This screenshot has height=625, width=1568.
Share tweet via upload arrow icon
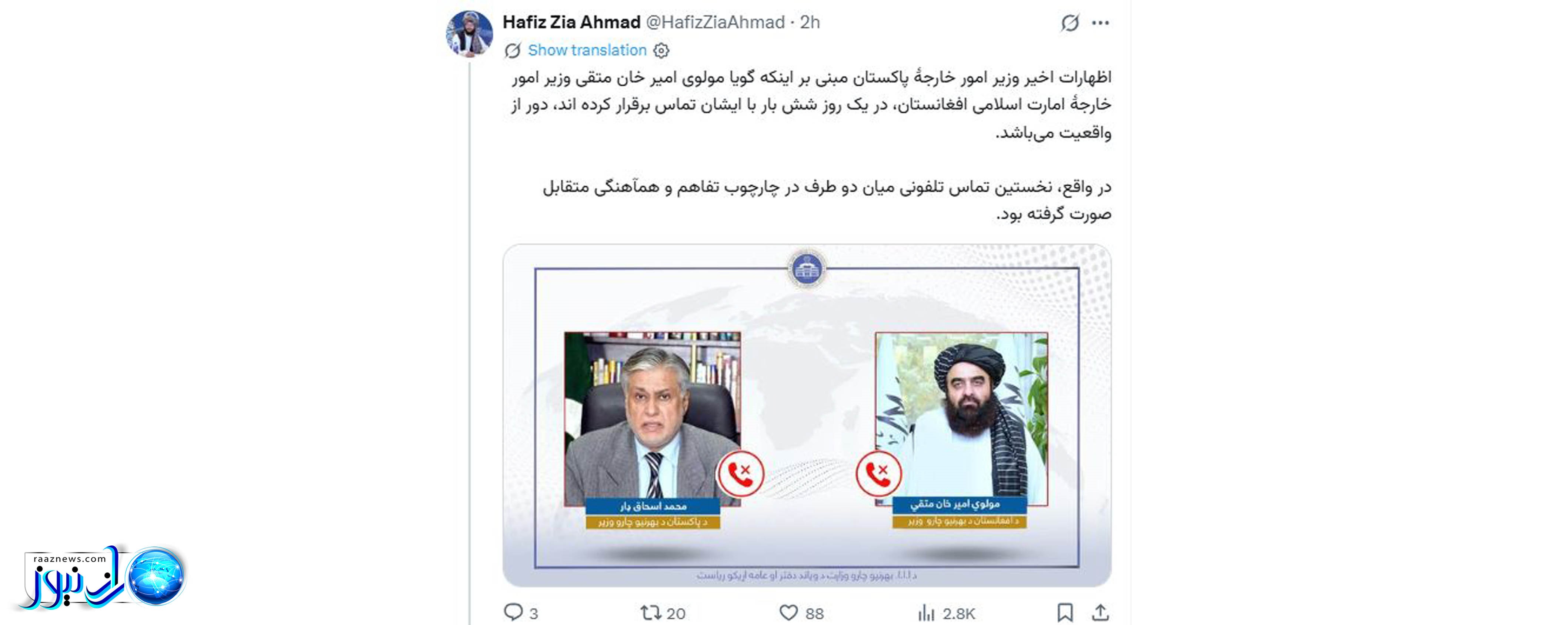click(x=1100, y=612)
